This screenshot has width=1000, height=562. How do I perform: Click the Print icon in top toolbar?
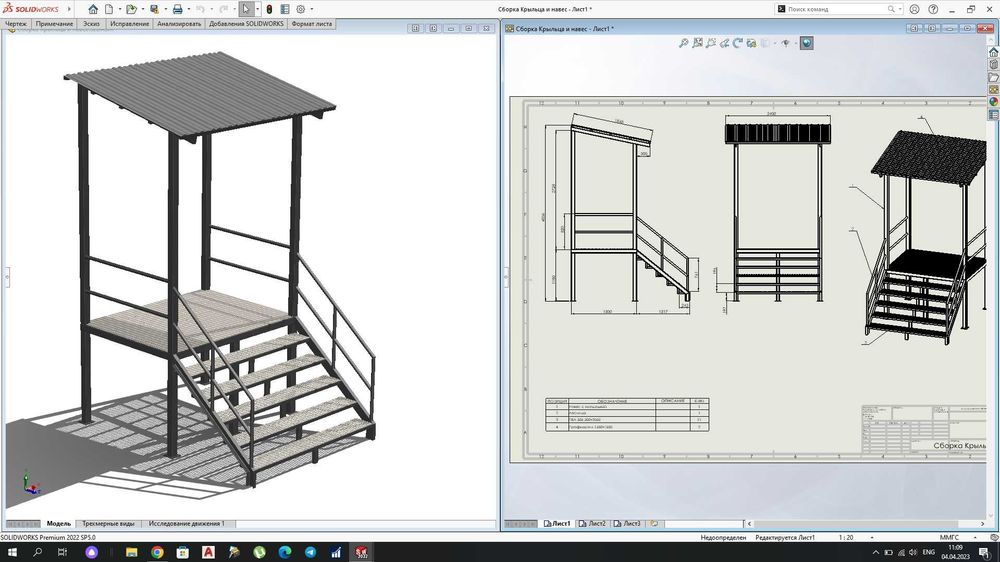tap(177, 9)
